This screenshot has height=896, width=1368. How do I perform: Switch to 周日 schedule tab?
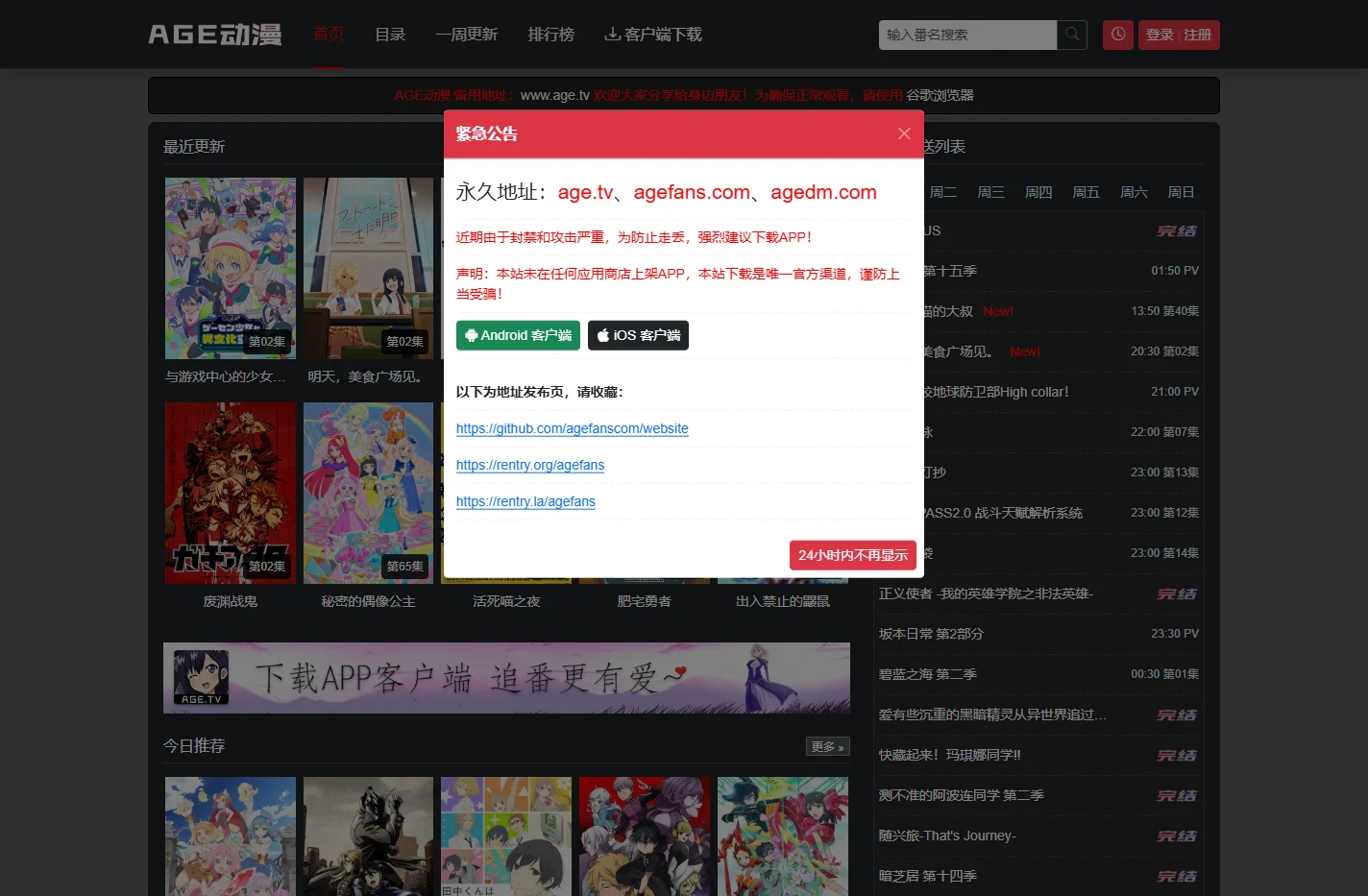pos(1181,192)
